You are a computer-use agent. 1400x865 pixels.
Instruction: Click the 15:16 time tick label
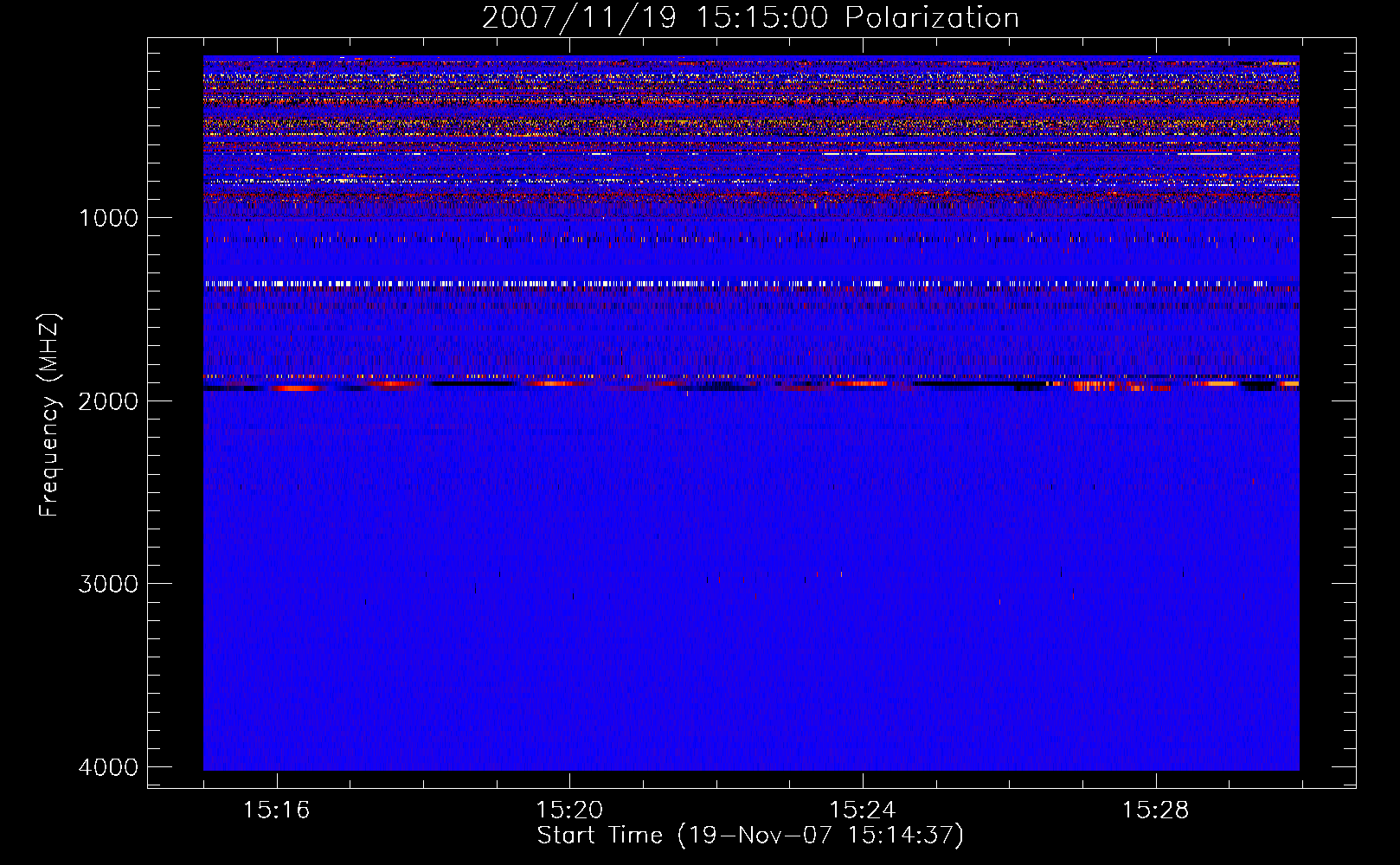[276, 811]
